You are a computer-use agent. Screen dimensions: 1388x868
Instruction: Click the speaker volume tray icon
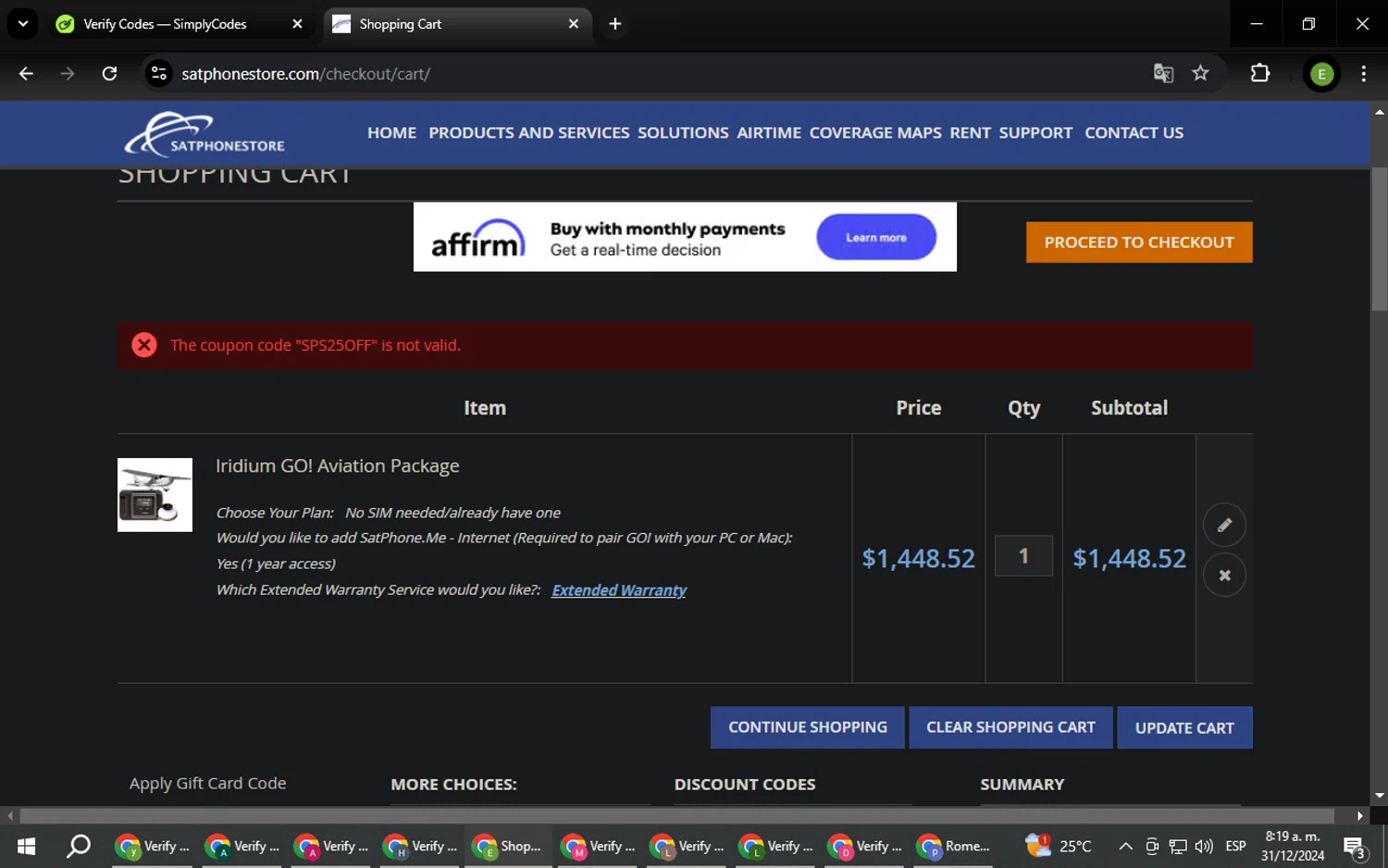[1204, 846]
